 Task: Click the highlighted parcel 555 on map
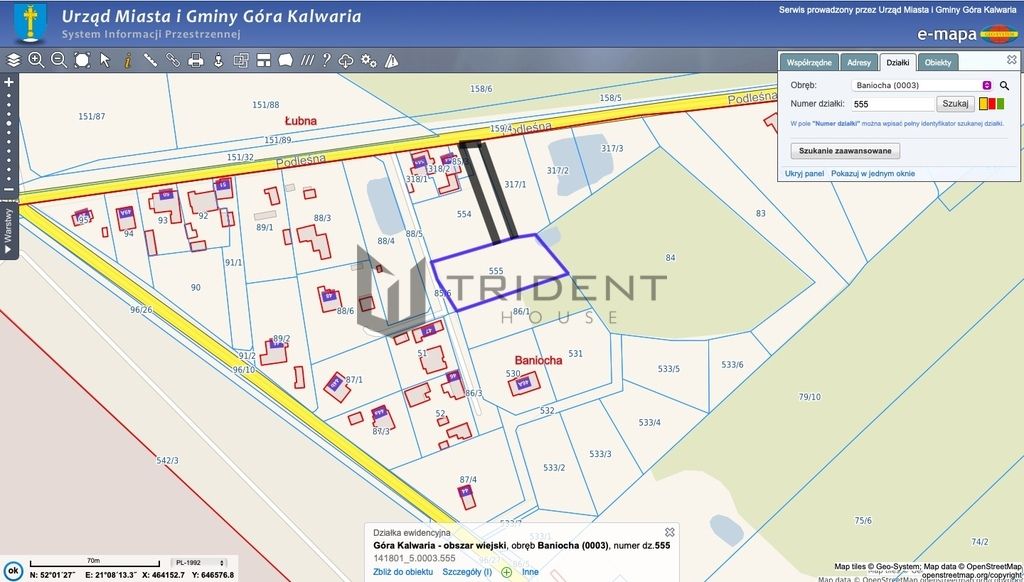coord(500,272)
